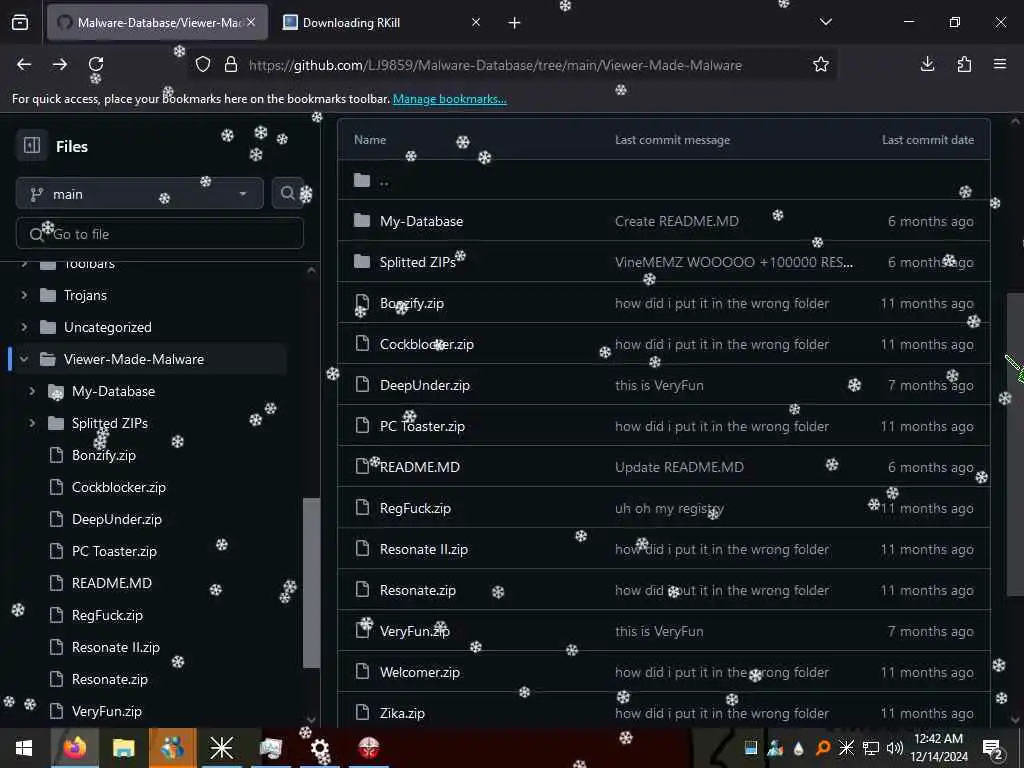Open PC Toaster.zip in the file list

[423, 426]
